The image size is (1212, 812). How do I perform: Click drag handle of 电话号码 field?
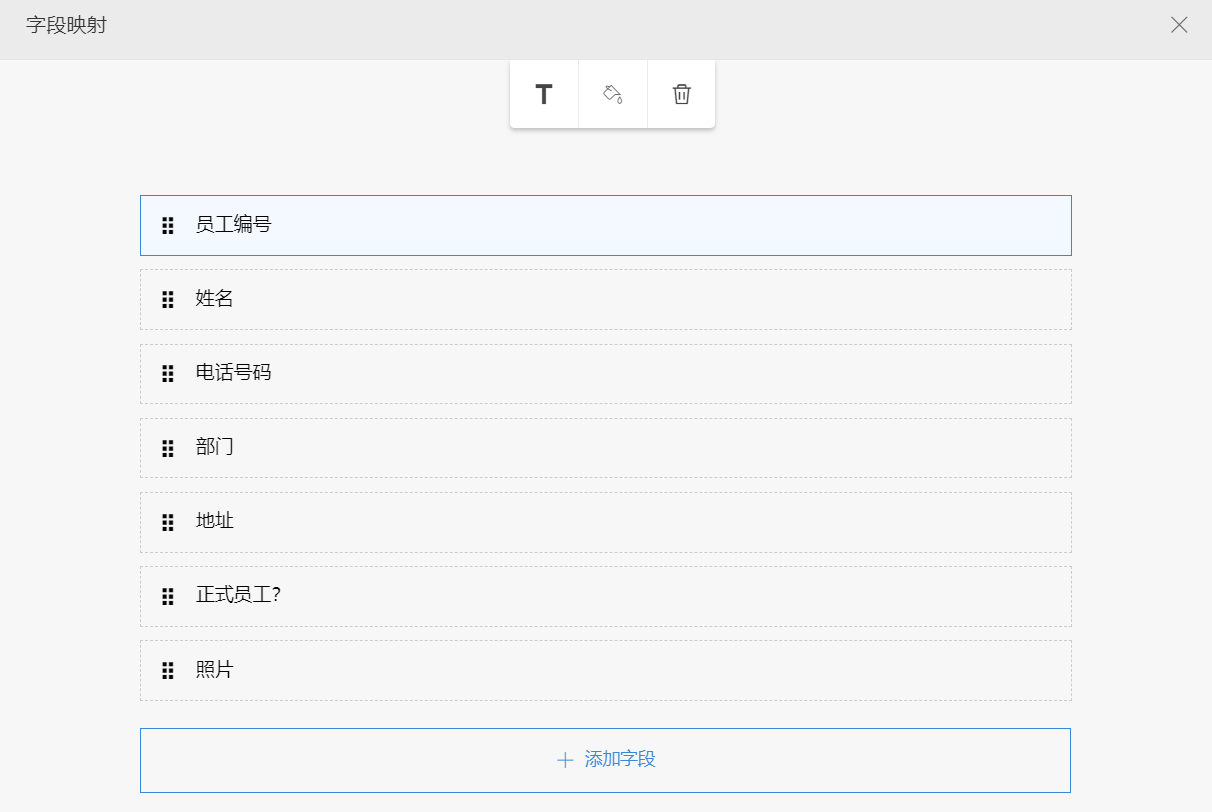point(168,374)
